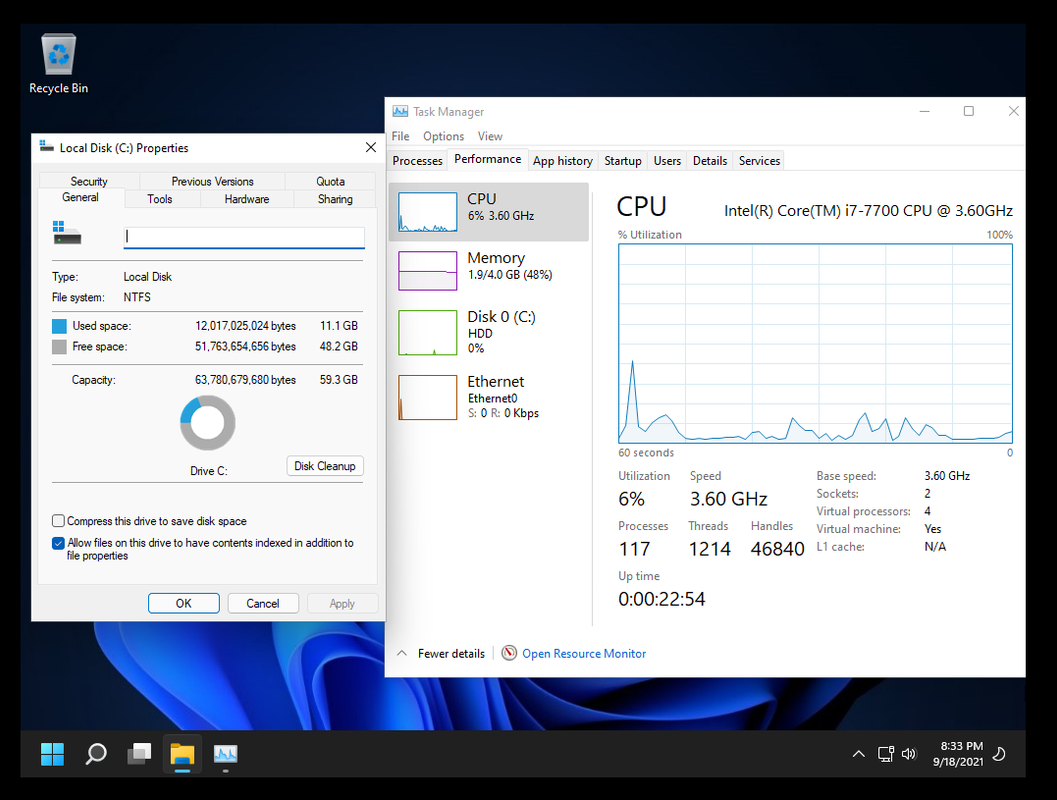Open the Options menu in Task Manager
This screenshot has height=800, width=1057.
click(444, 136)
